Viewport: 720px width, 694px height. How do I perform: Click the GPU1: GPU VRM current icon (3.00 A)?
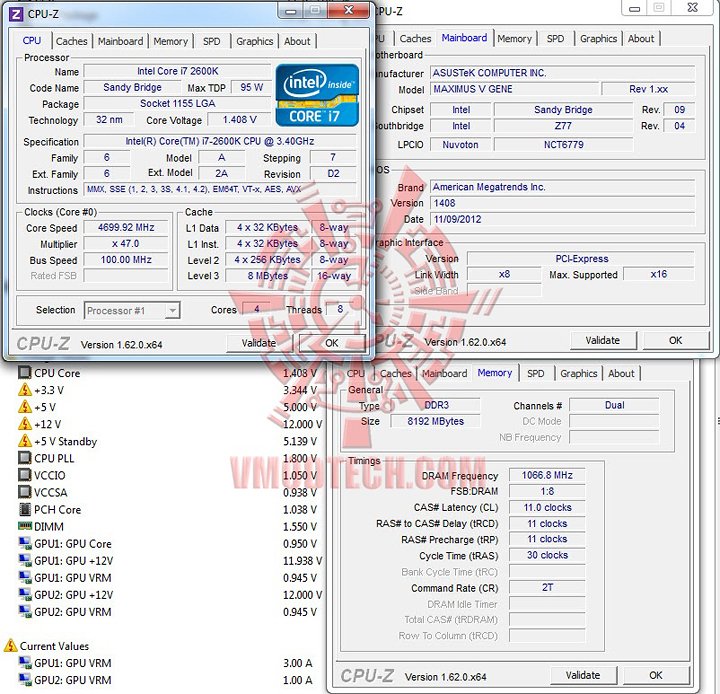pyautogui.click(x=25, y=663)
